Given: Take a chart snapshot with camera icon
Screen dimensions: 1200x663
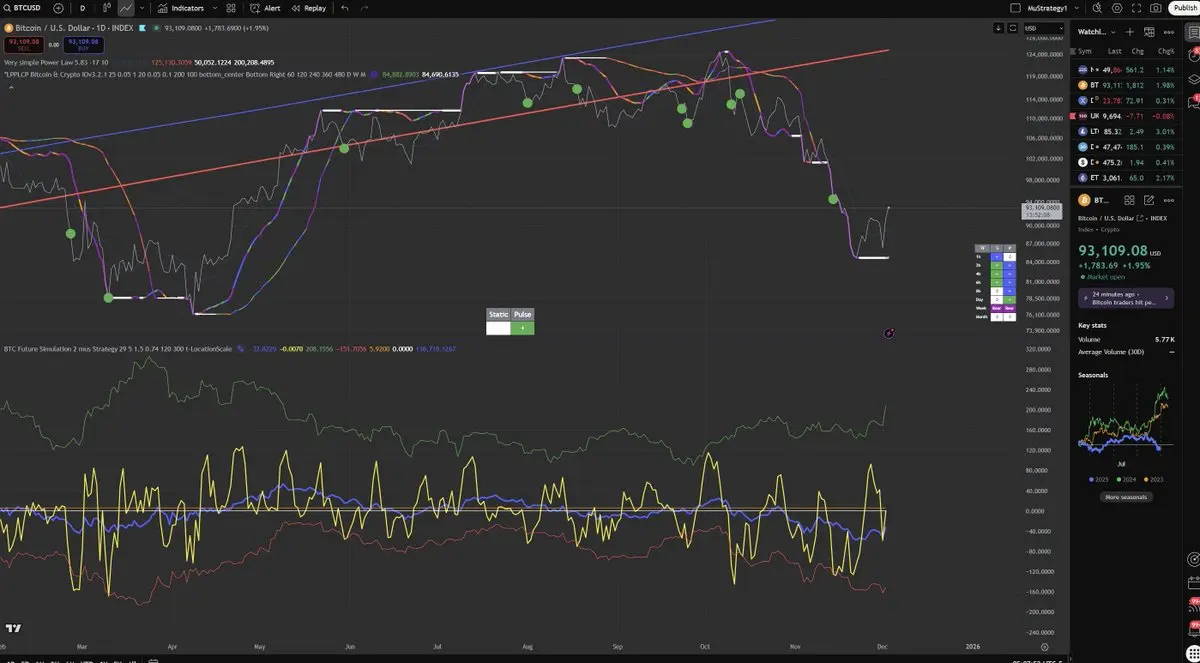Looking at the screenshot, I should click(x=1156, y=7).
